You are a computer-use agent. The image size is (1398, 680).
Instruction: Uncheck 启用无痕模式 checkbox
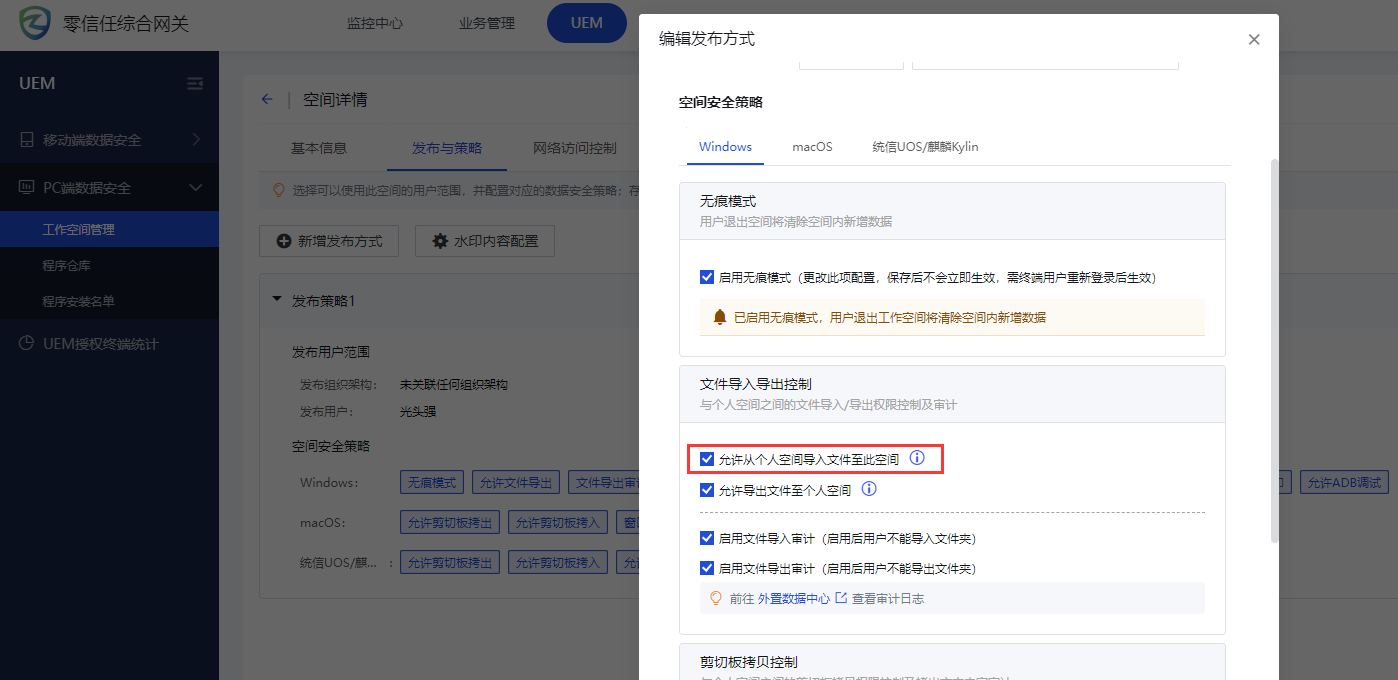click(x=707, y=277)
